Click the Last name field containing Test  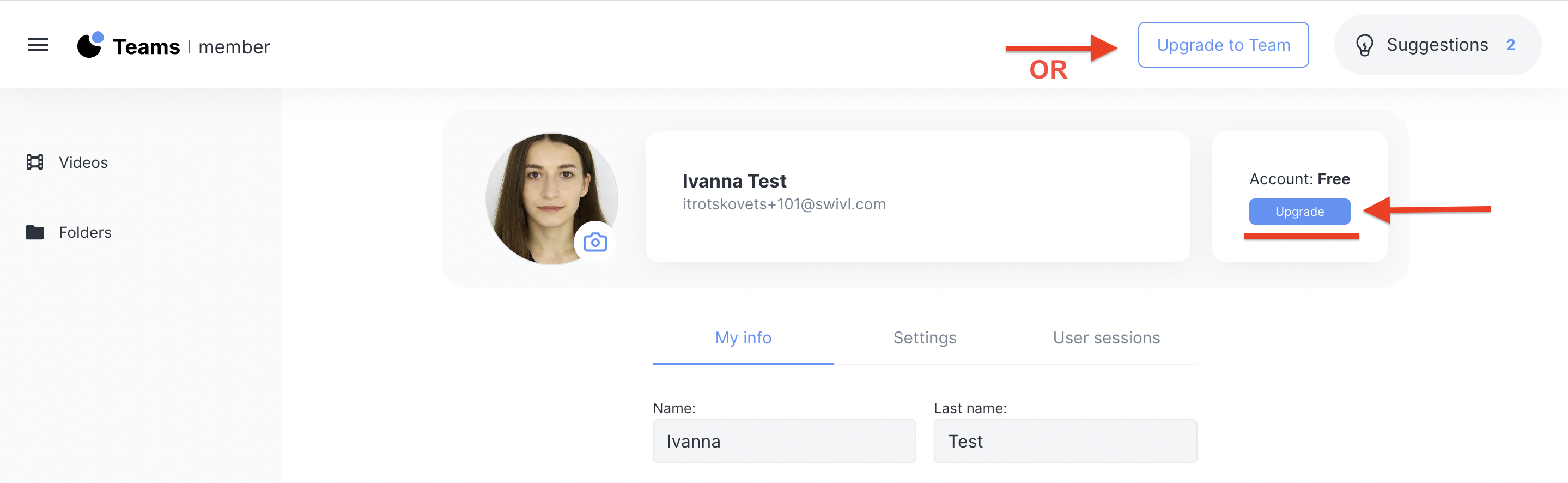click(x=1065, y=441)
